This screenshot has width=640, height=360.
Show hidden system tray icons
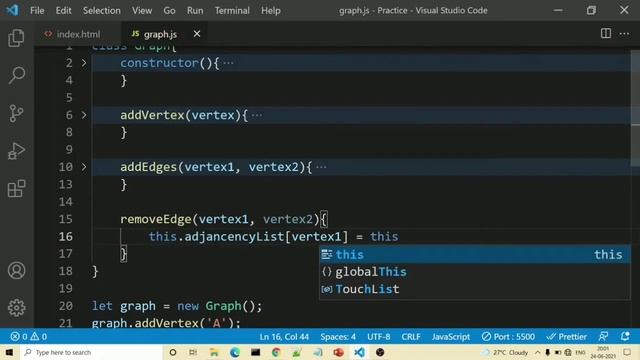click(x=538, y=352)
